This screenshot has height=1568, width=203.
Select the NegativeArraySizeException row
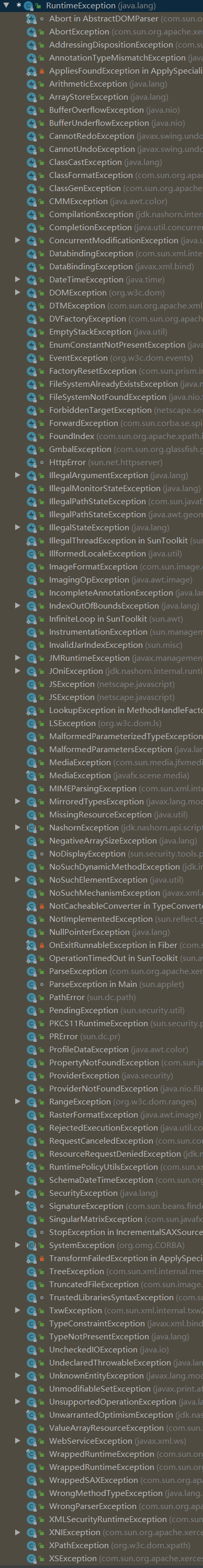[x=101, y=840]
